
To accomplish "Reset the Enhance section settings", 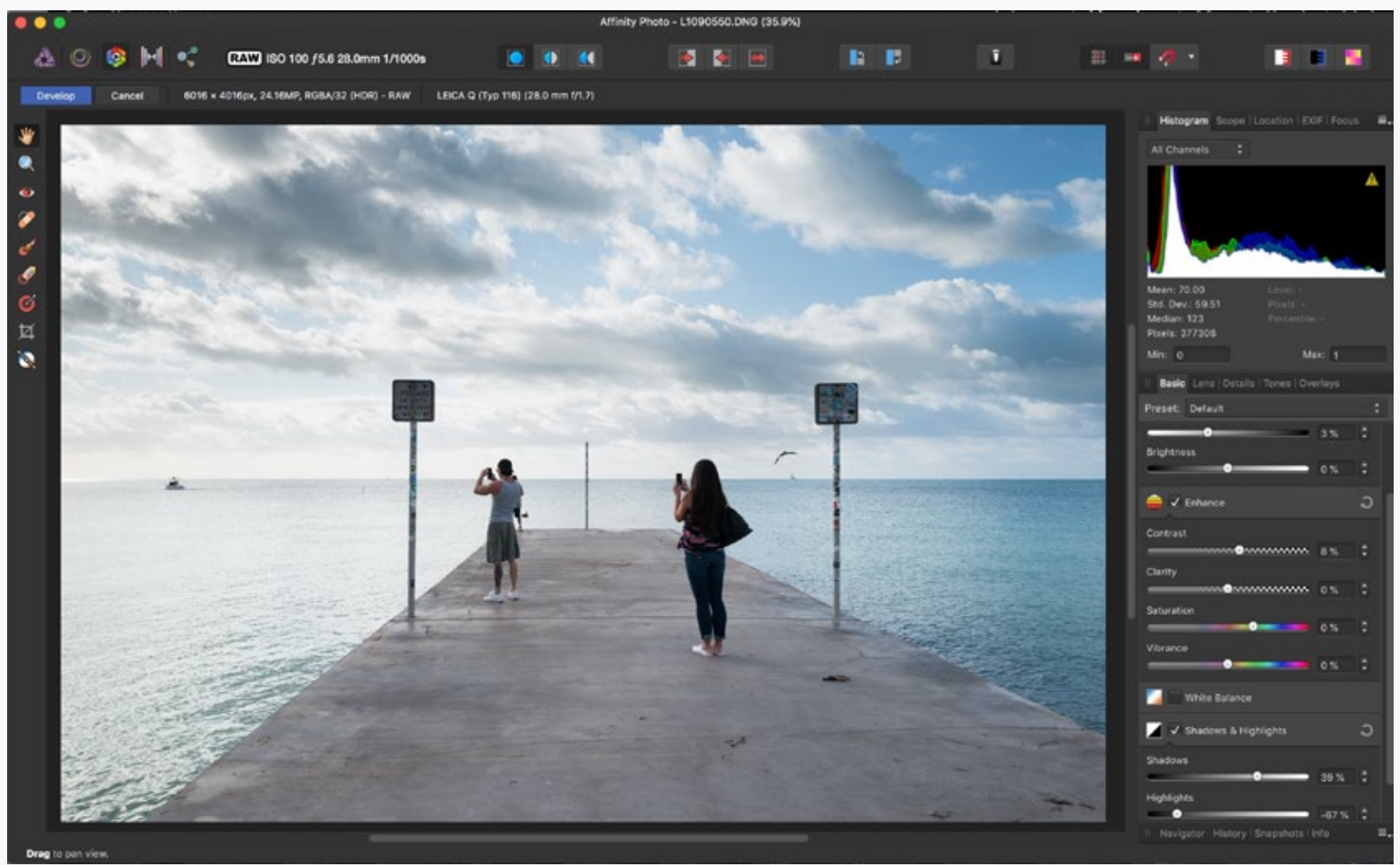I will point(1366,503).
